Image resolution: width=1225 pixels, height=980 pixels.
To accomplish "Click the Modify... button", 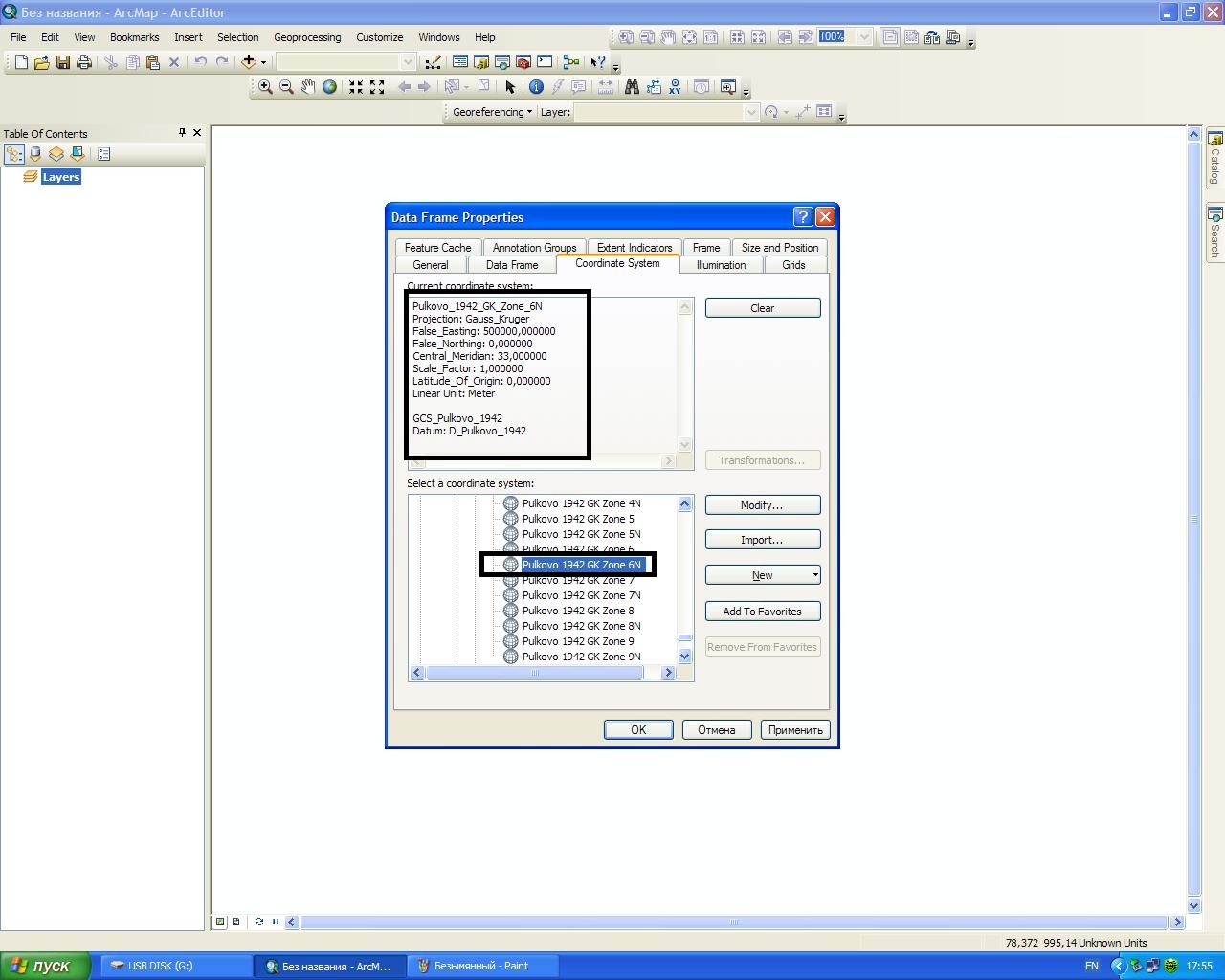I will (763, 505).
